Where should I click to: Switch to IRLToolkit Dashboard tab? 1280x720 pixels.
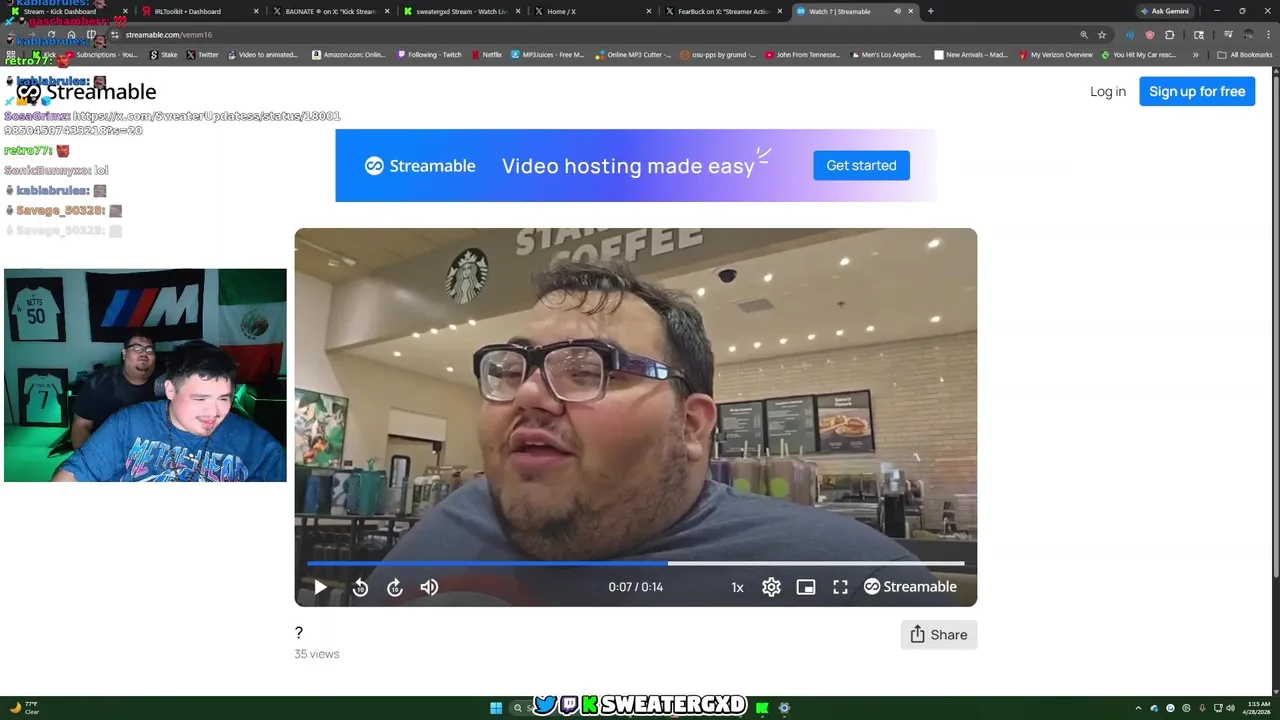click(x=198, y=11)
